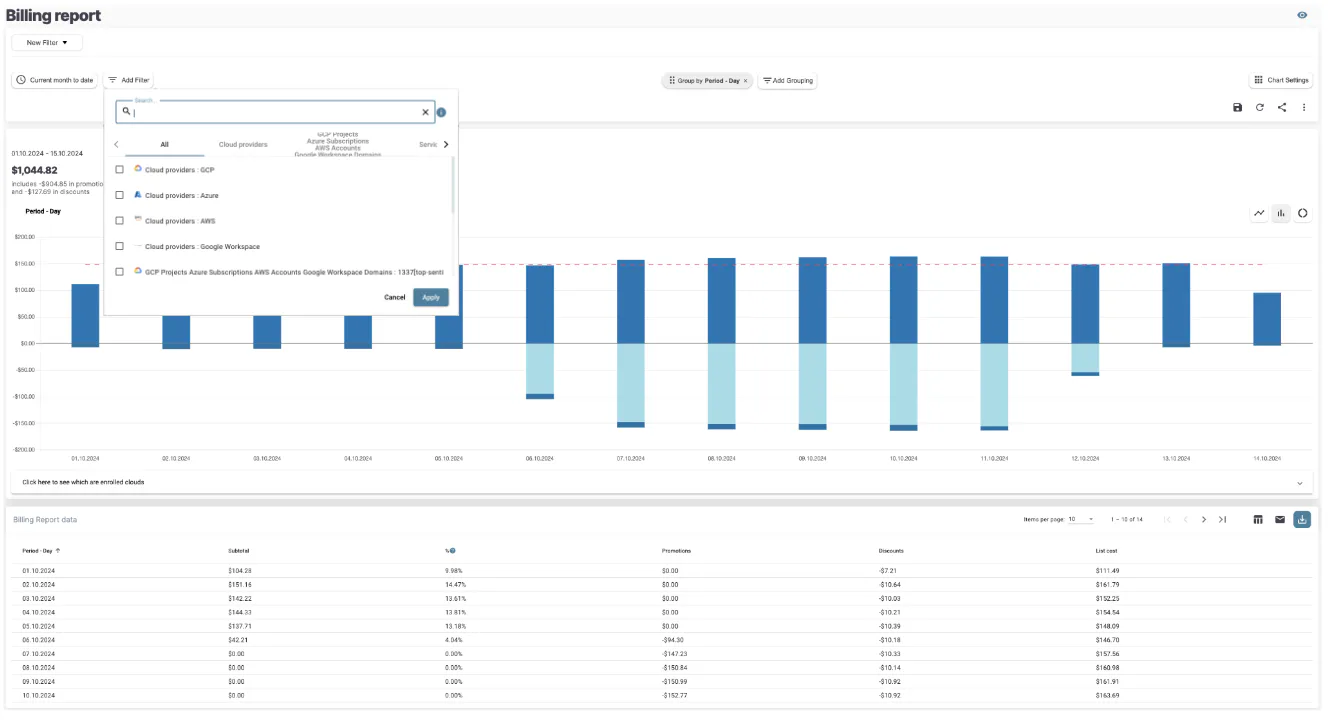
Task: Open Current month to date range selector
Action: pos(55,80)
